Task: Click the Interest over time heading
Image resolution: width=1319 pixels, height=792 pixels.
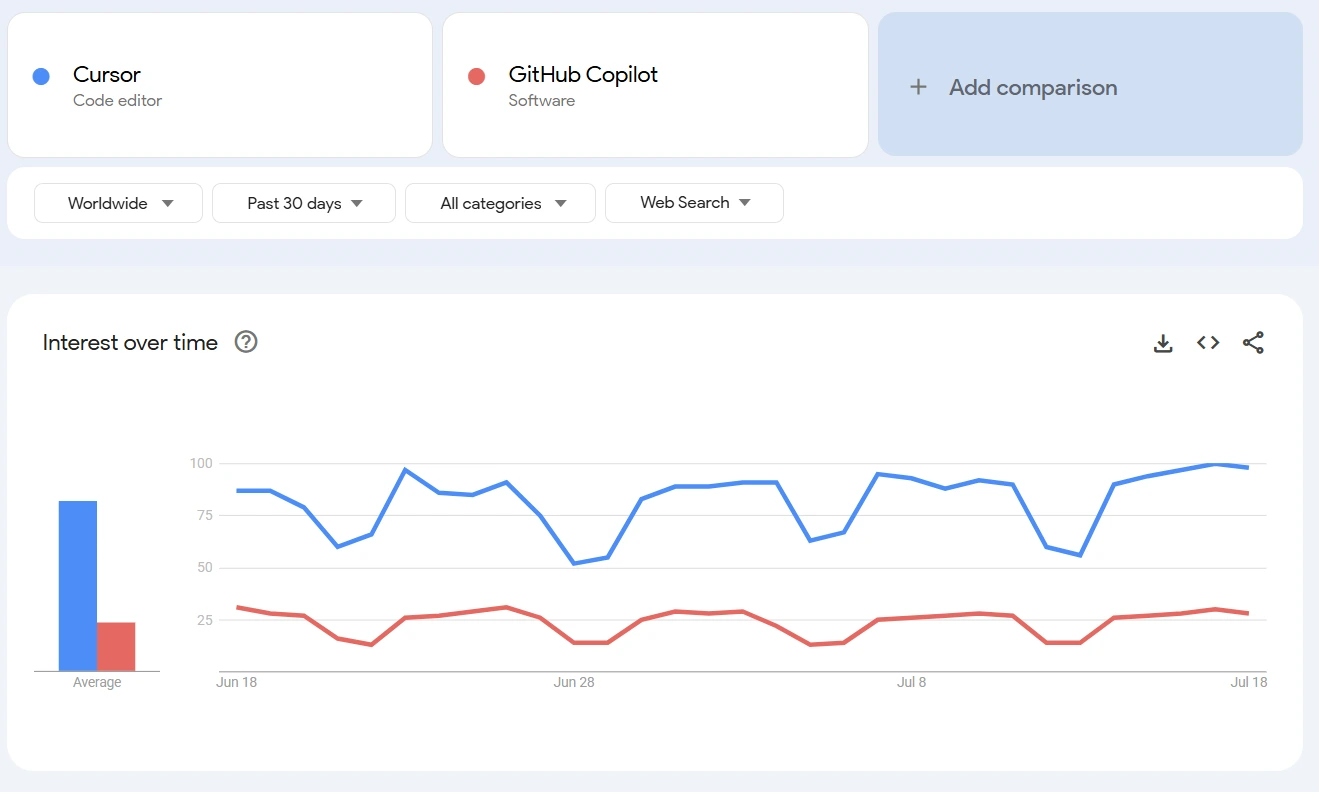Action: 130,342
